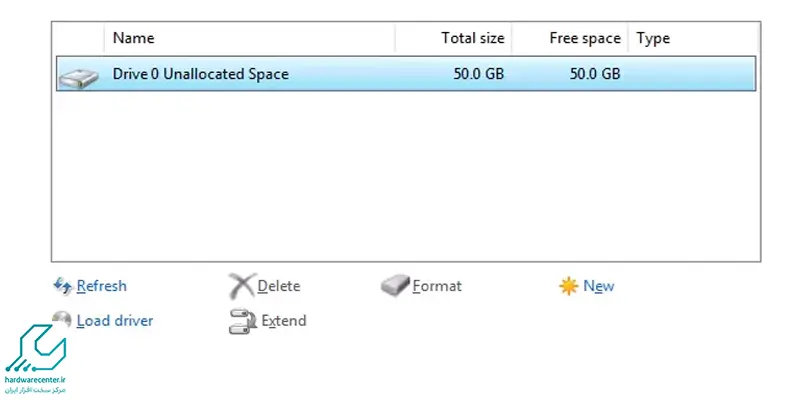800x400 pixels.
Task: Click the hardwarecenter.ir logo
Action: (x=35, y=358)
